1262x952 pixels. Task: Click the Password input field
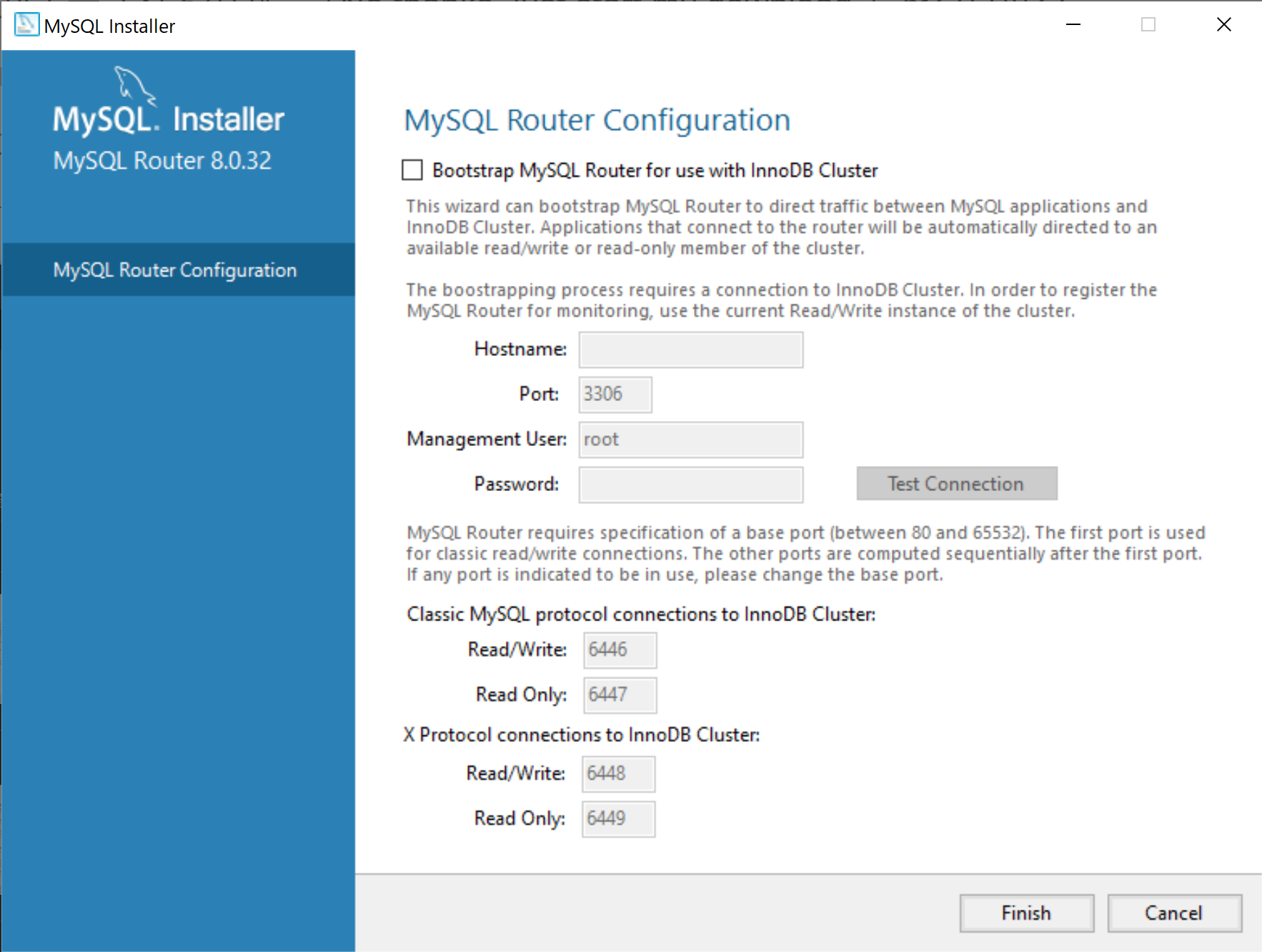689,484
